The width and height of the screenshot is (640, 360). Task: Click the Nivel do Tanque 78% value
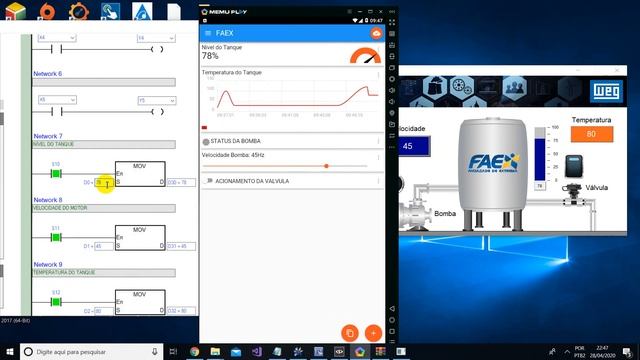click(x=210, y=56)
